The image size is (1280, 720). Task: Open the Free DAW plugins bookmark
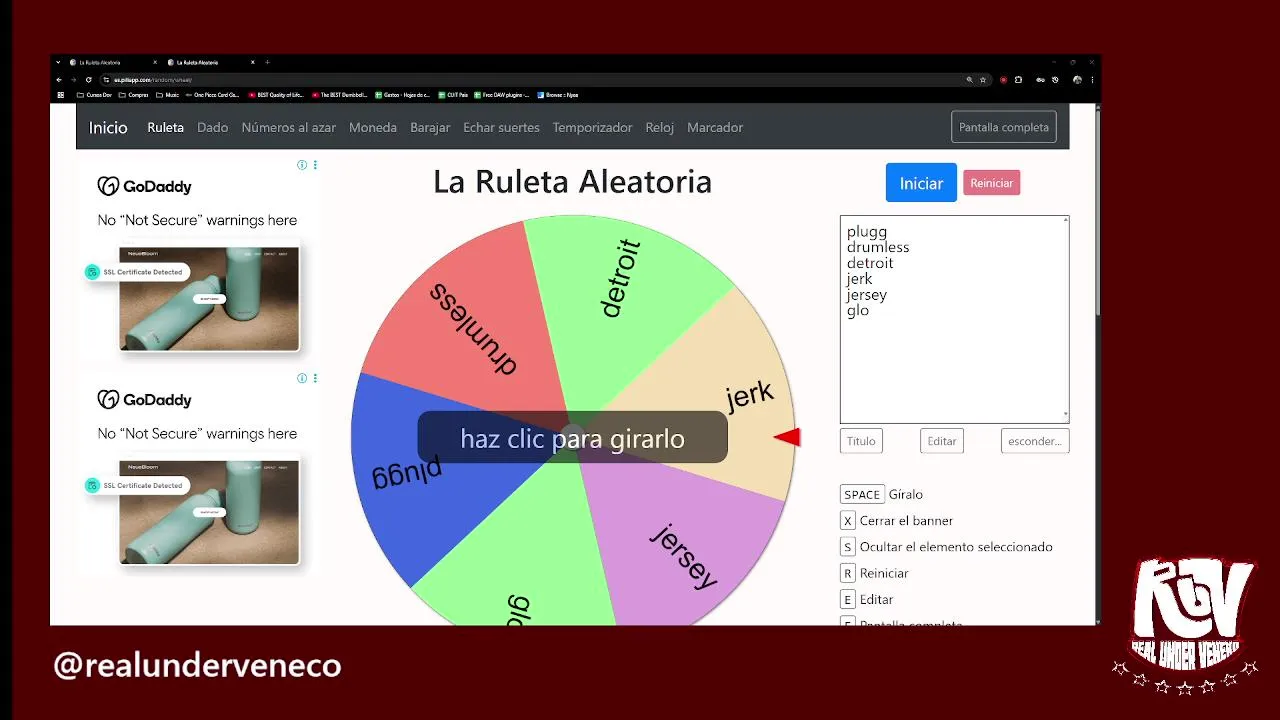pos(502,95)
